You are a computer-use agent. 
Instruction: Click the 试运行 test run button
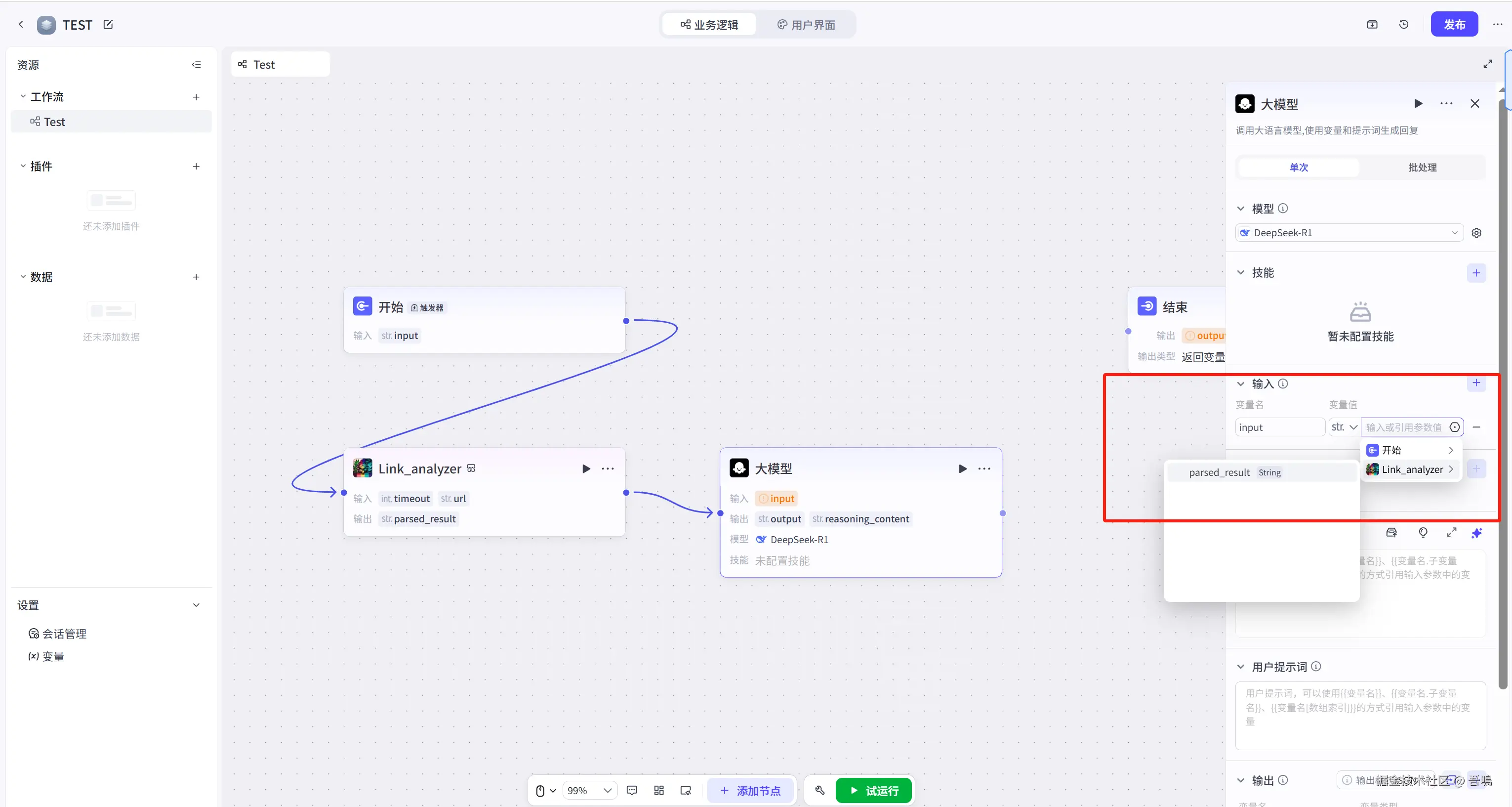[873, 791]
